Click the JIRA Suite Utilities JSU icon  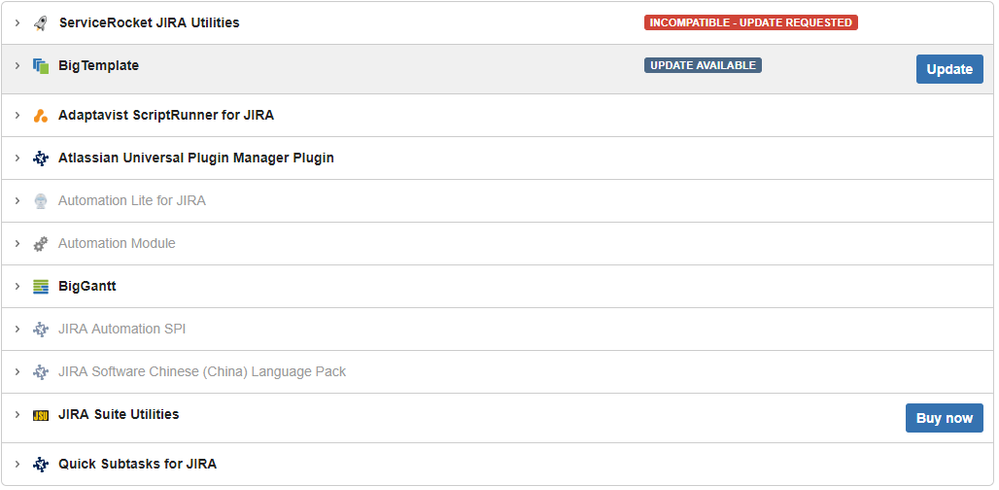point(41,415)
